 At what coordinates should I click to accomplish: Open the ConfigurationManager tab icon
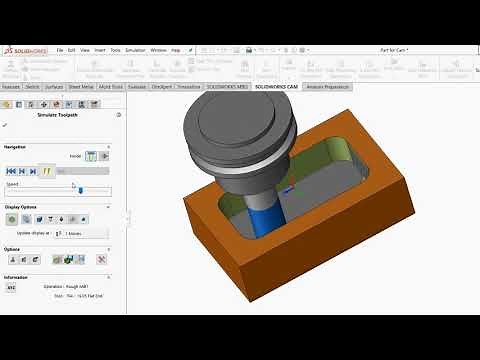point(31,105)
